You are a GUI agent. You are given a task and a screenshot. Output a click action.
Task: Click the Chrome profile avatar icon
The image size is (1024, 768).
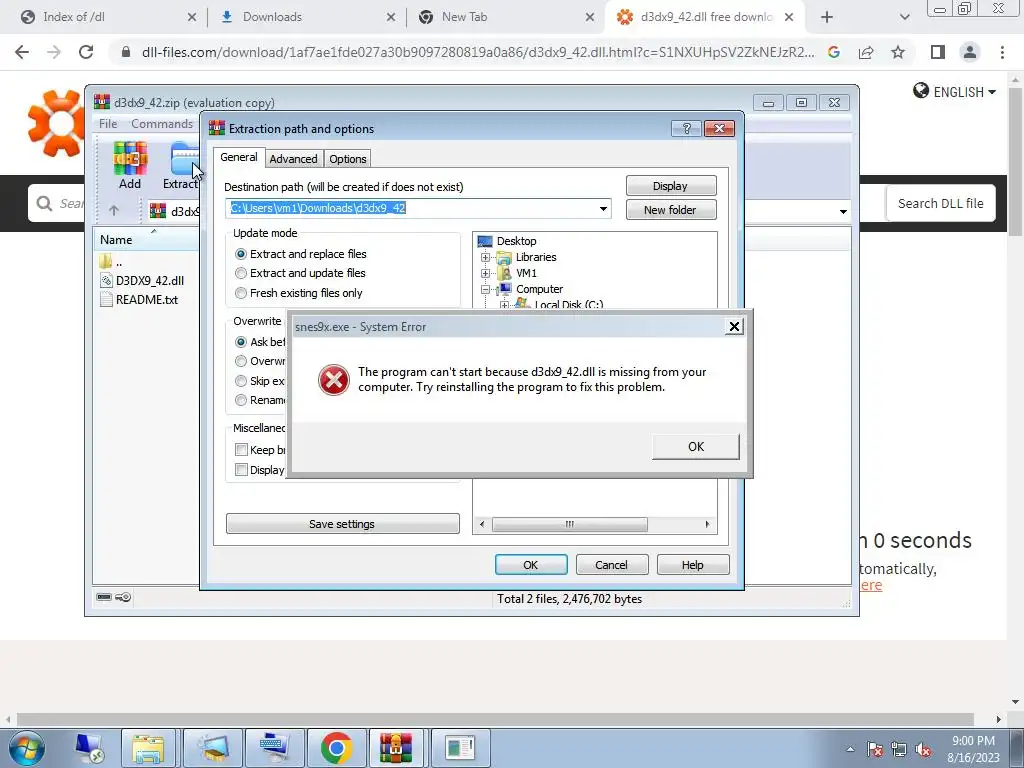click(x=970, y=52)
